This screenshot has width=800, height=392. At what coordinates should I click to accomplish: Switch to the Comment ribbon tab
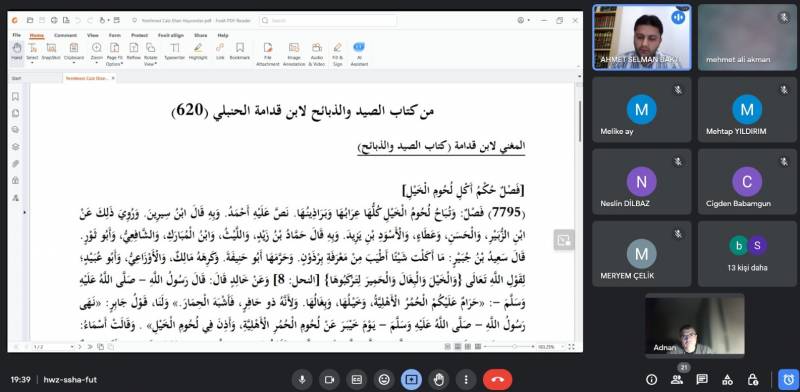(x=65, y=35)
